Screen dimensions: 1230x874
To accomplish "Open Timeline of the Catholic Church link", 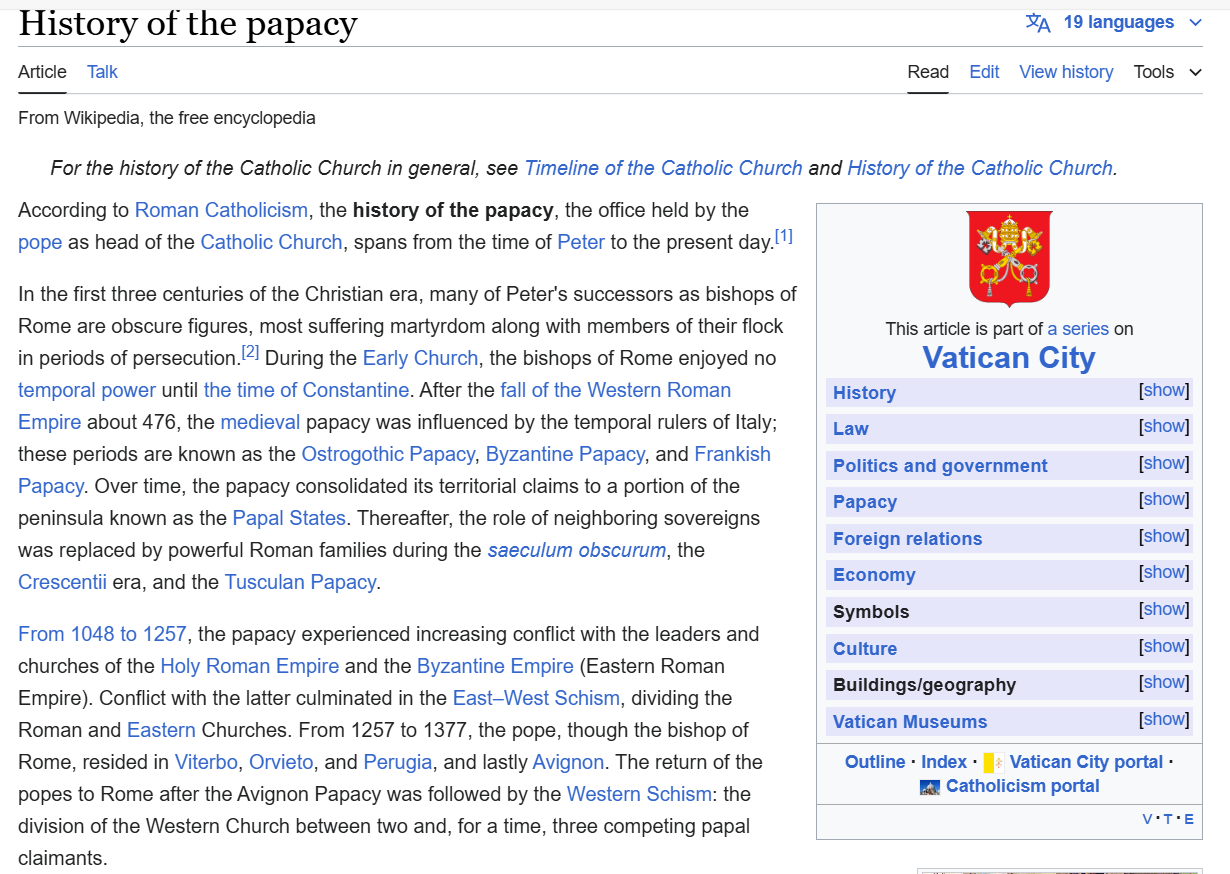I will tap(663, 168).
